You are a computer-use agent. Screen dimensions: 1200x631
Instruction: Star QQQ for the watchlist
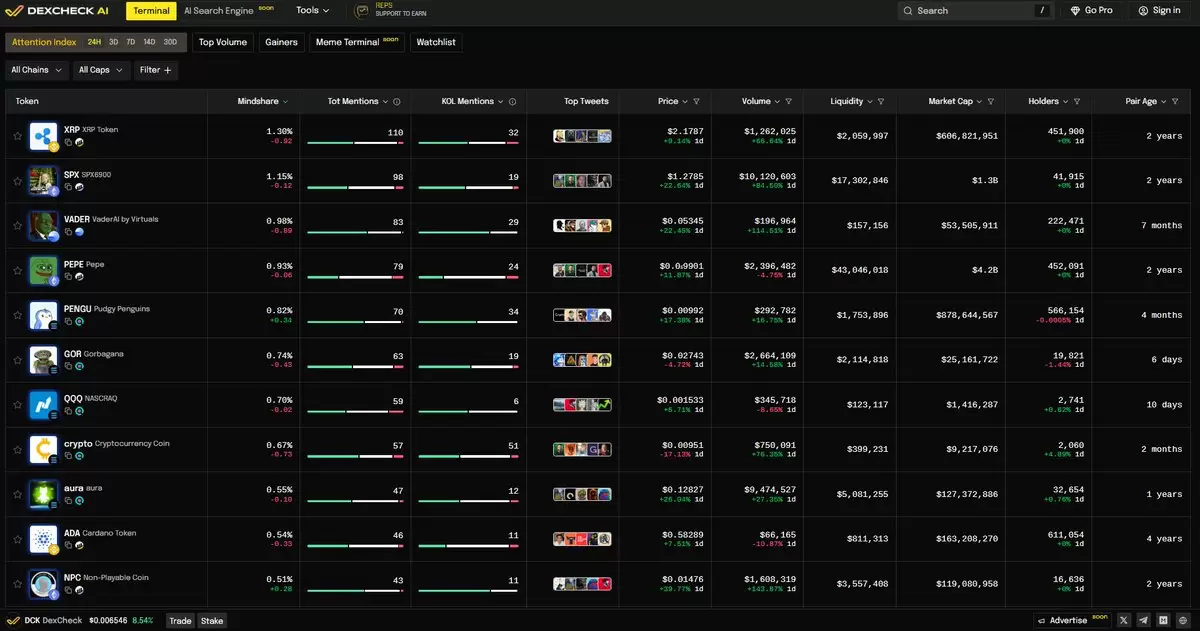point(17,405)
